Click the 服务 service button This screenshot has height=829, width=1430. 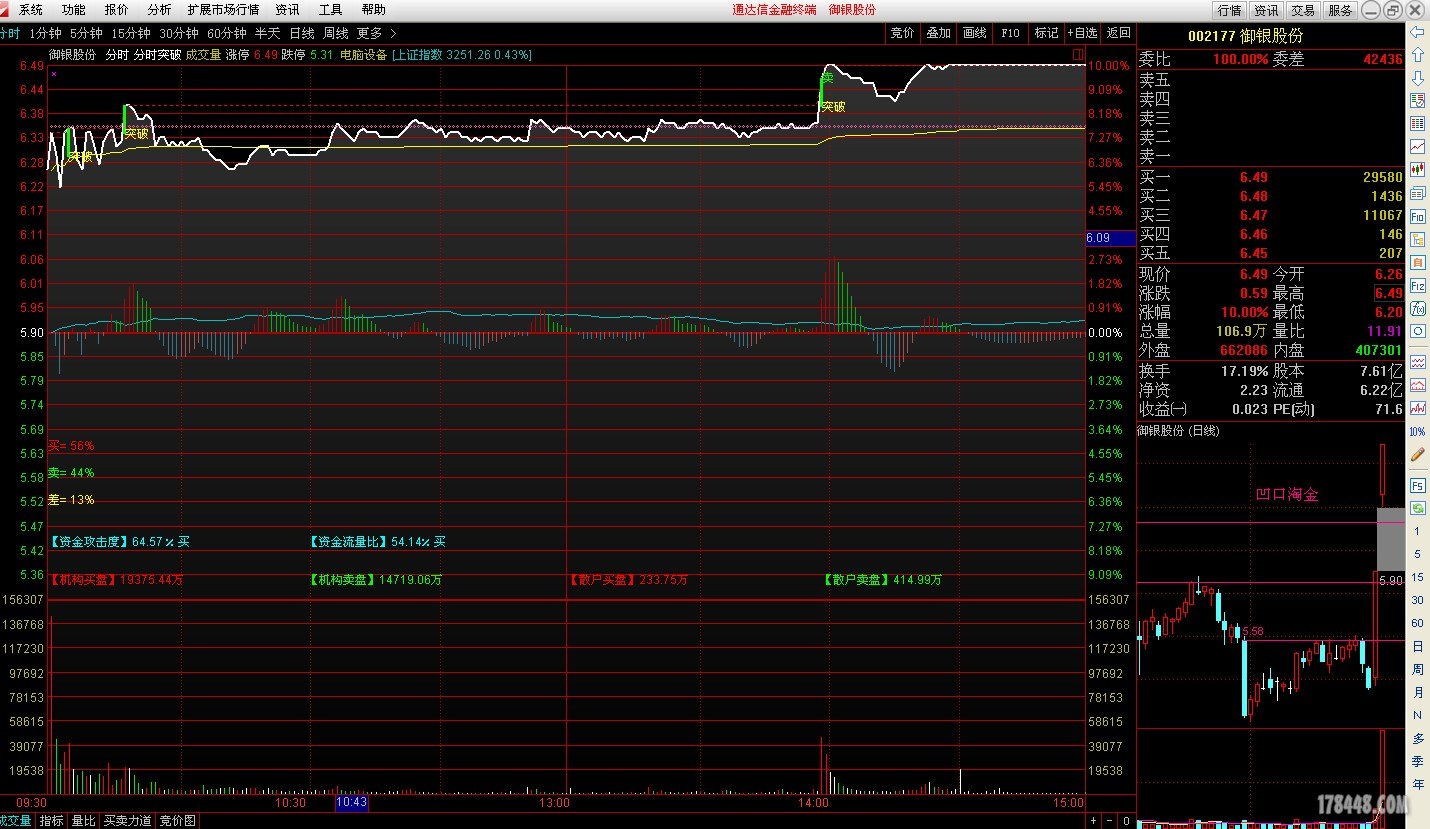(1340, 10)
